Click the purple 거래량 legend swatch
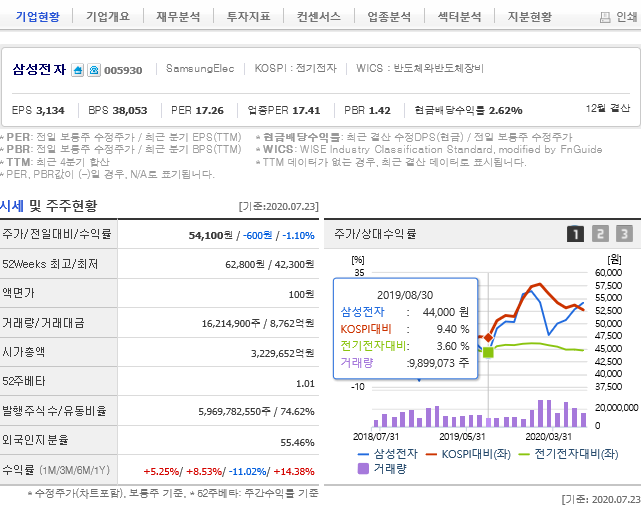 pyautogui.click(x=363, y=468)
